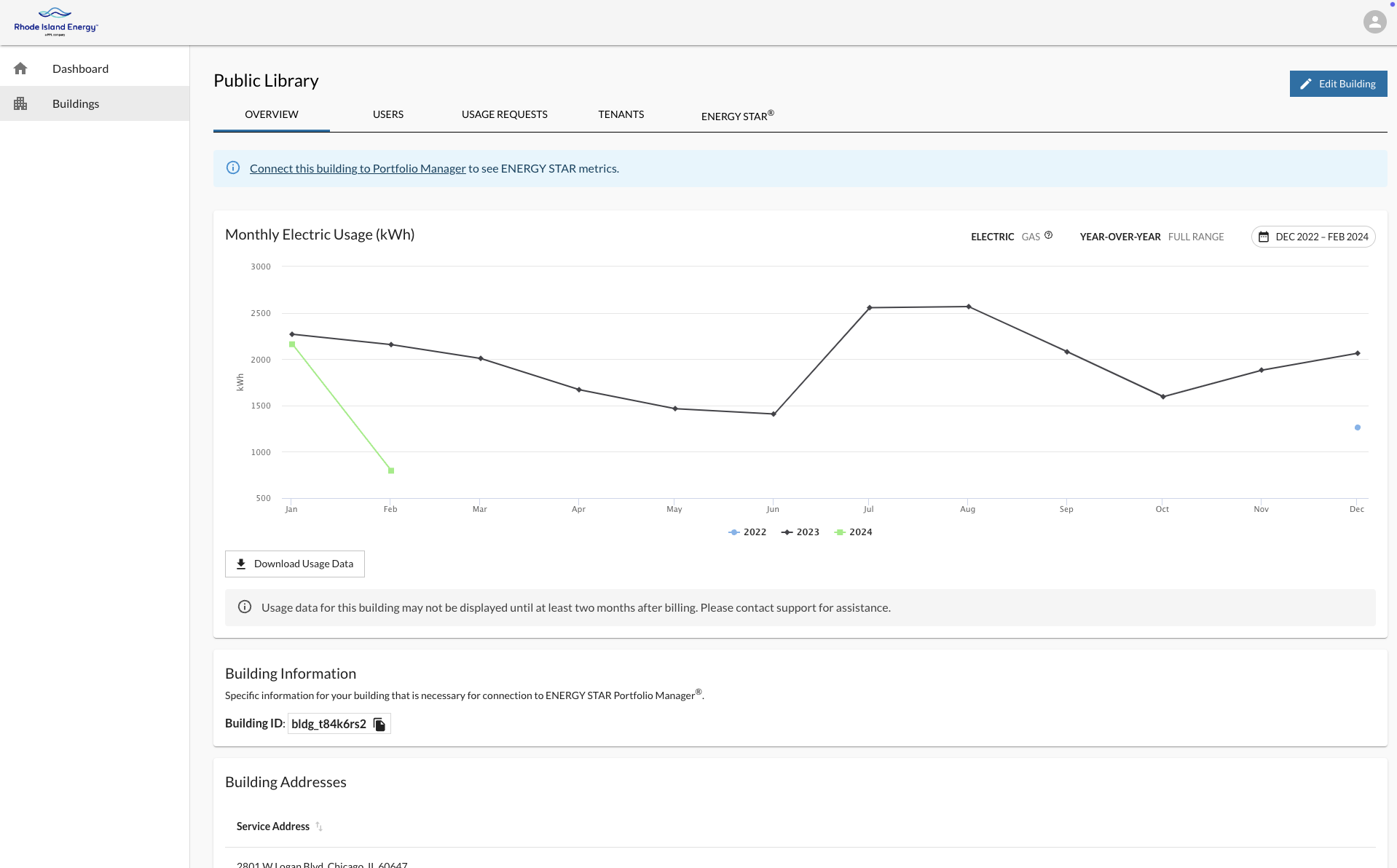Toggle the 2024 series in chart legend

click(x=853, y=532)
